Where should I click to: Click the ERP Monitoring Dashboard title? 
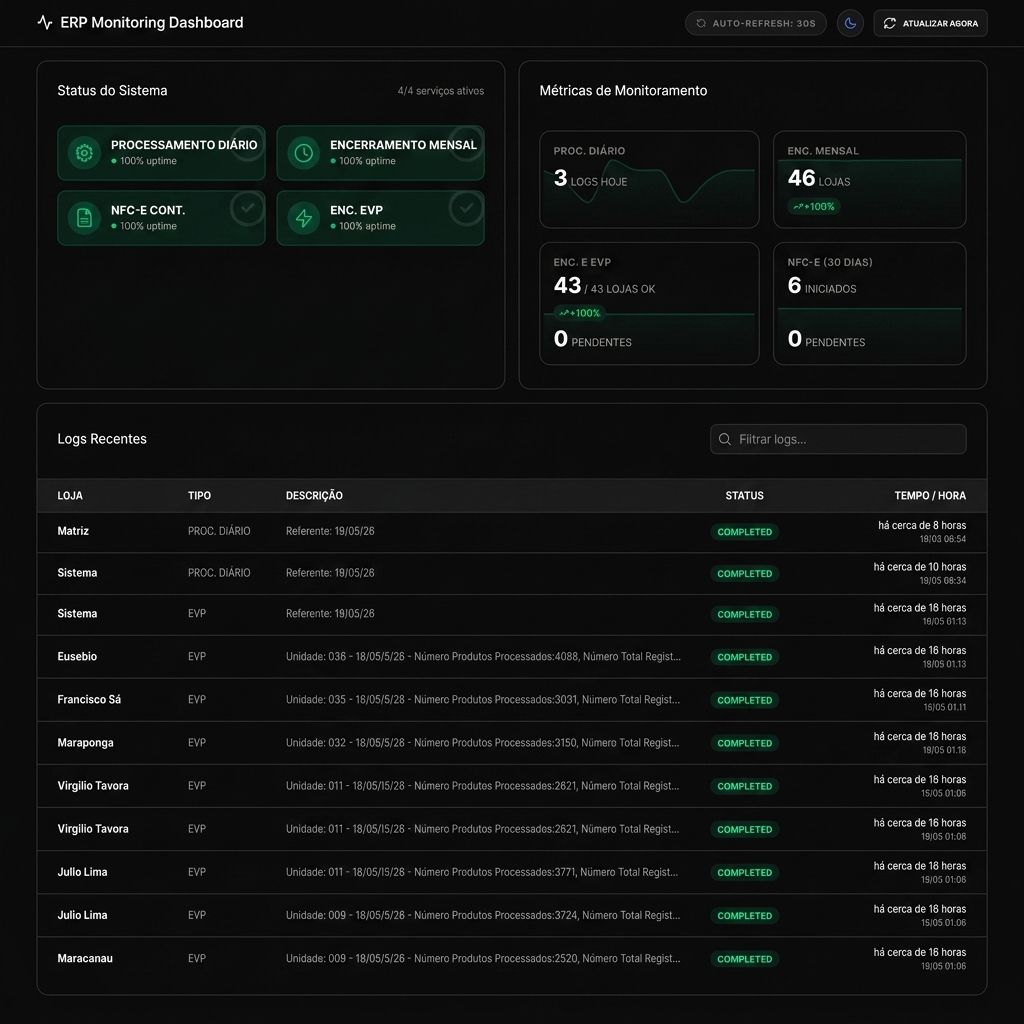(152, 23)
